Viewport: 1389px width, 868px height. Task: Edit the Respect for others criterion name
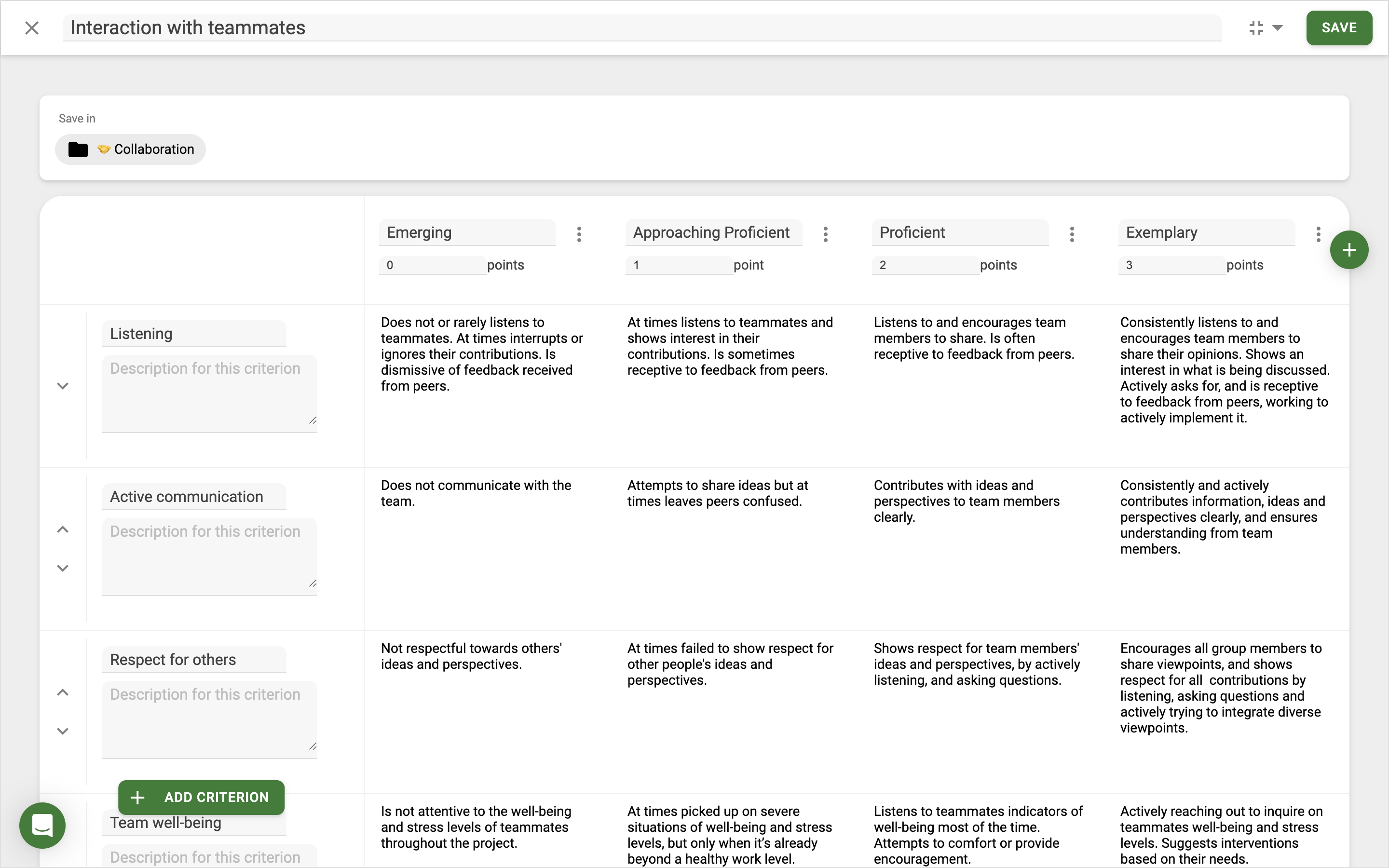[194, 660]
